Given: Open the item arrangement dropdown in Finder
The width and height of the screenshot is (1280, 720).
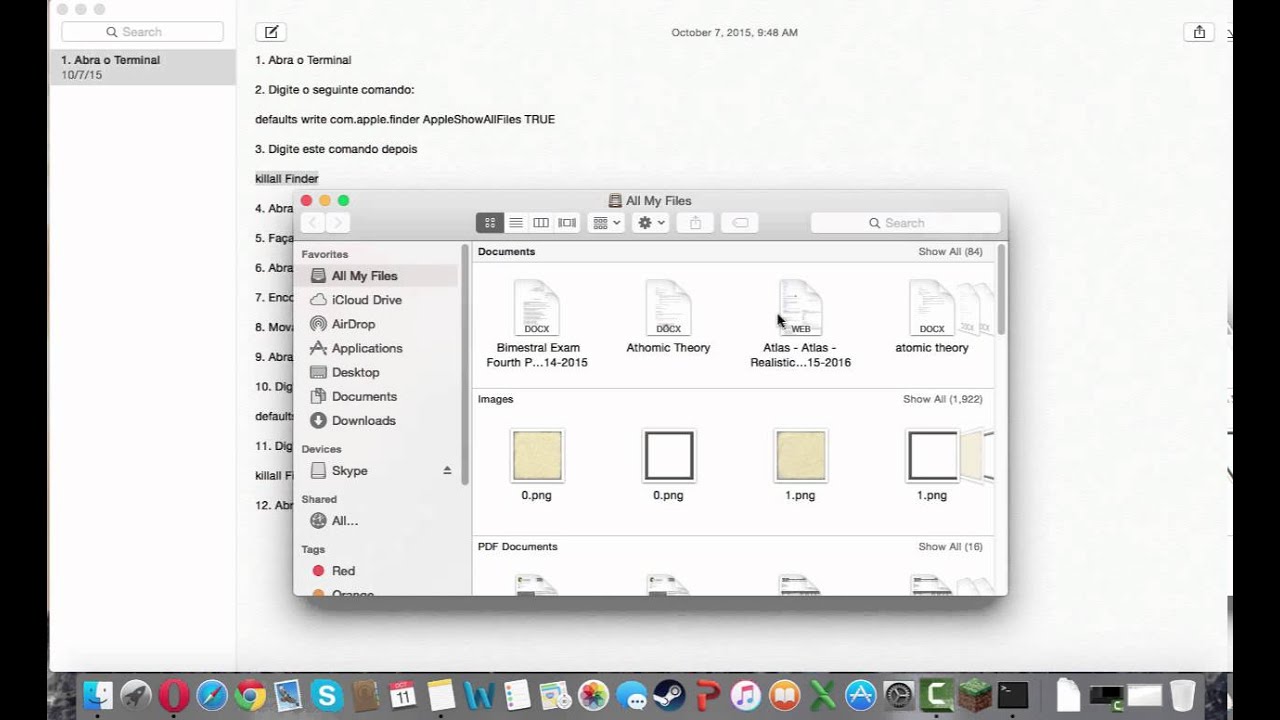Looking at the screenshot, I should click(606, 223).
